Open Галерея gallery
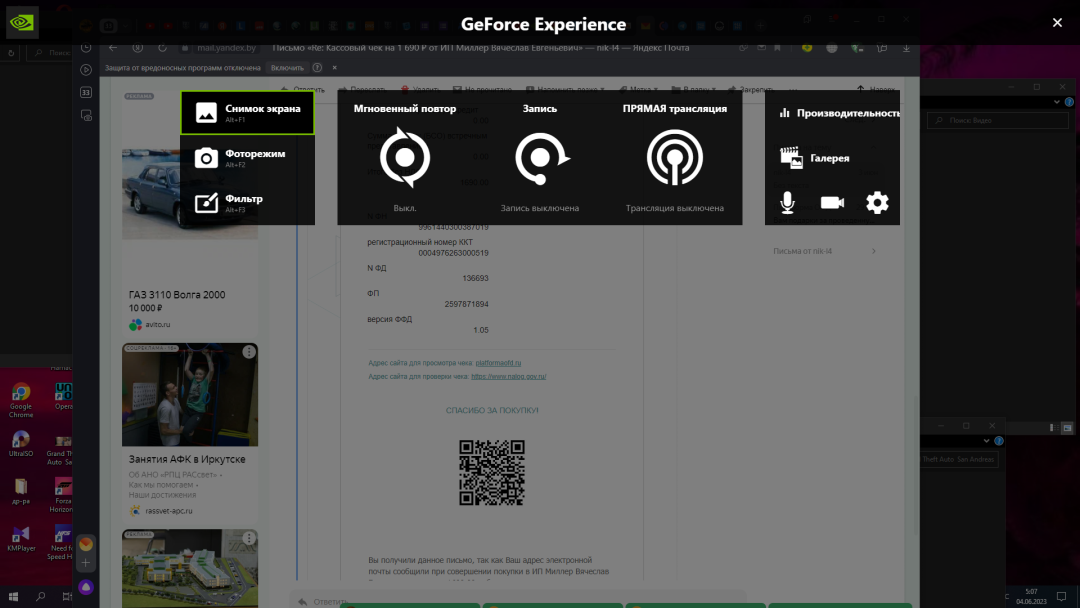This screenshot has width=1080, height=608. (815, 158)
